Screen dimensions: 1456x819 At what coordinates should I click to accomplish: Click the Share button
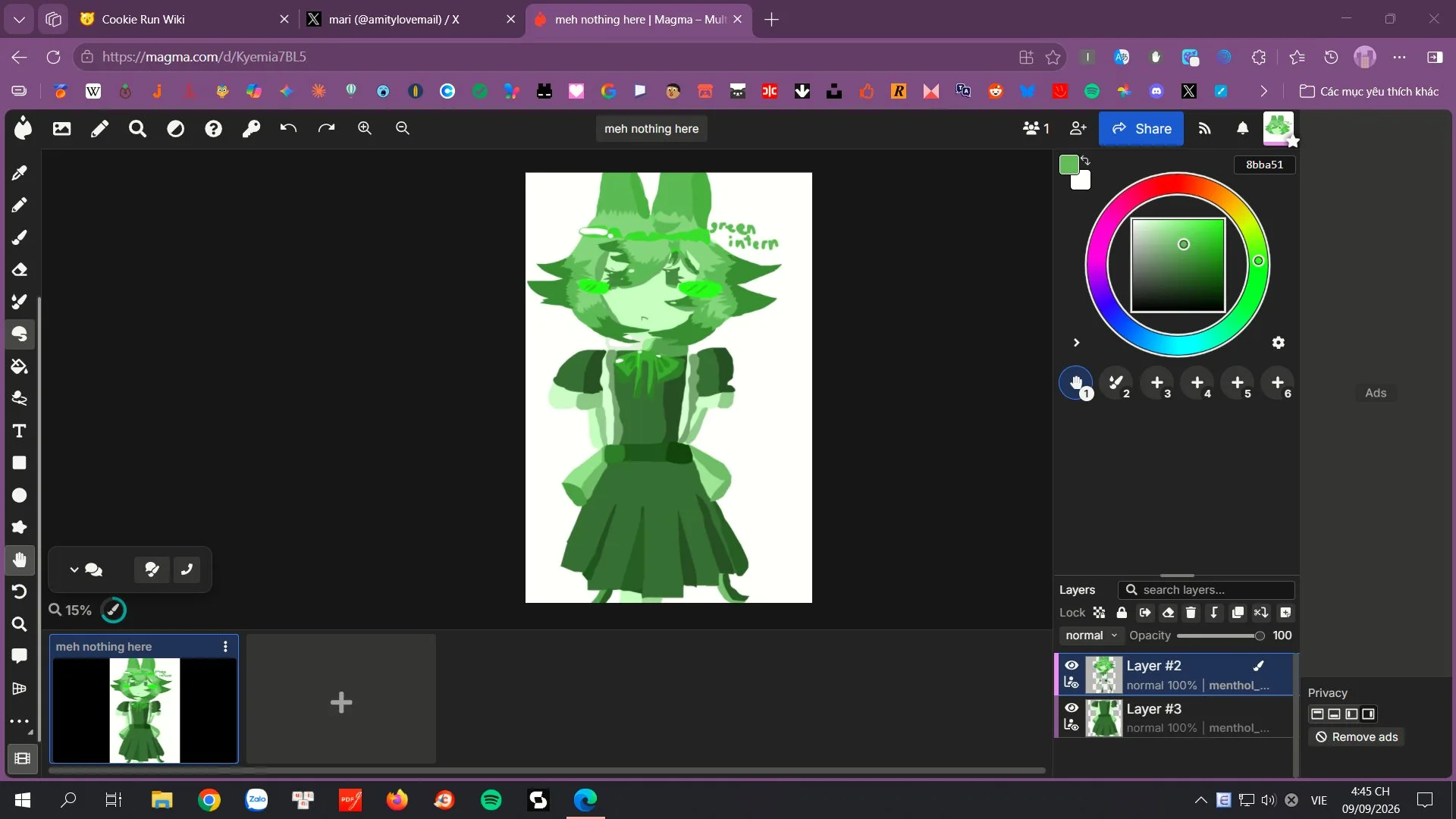pyautogui.click(x=1141, y=129)
